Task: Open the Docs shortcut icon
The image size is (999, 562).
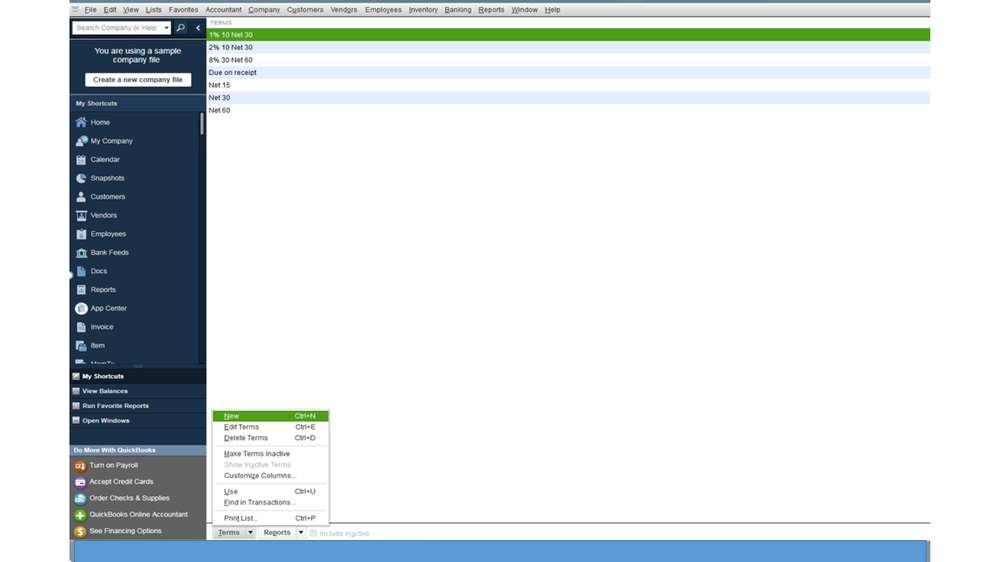Action: [81, 271]
